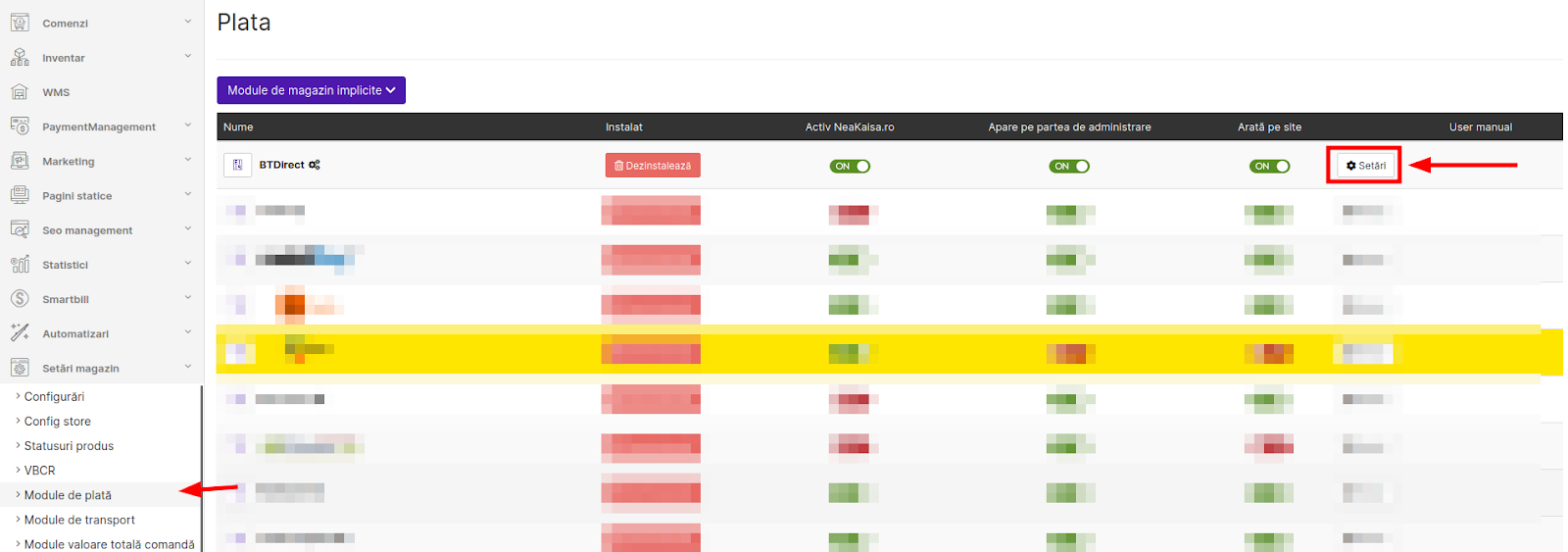Viewport: 1568px width, 552px height.
Task: Click the Activ NeaKaisa.ro column header
Action: coord(850,126)
